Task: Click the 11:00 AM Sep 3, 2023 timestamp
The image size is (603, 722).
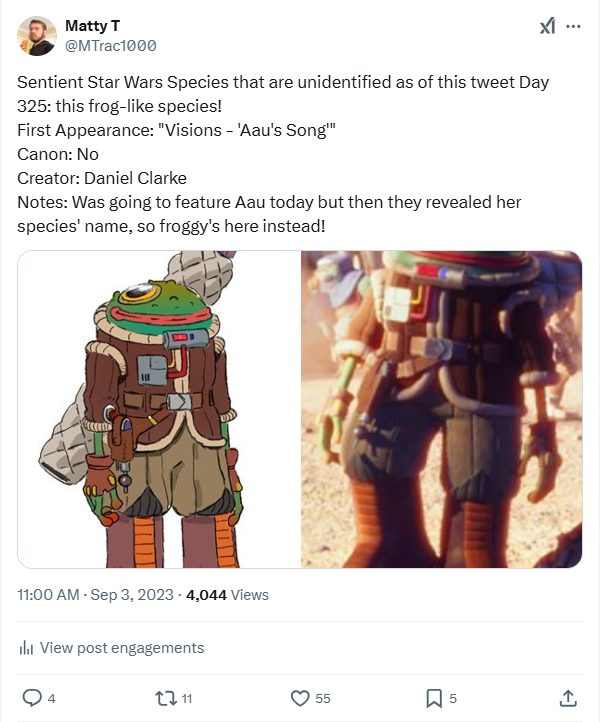Action: [x=94, y=594]
